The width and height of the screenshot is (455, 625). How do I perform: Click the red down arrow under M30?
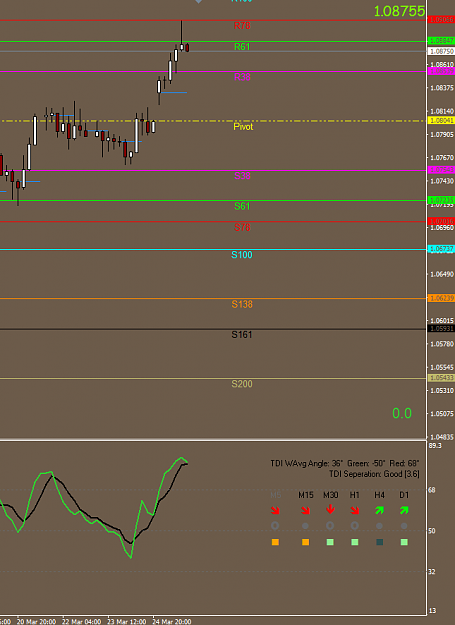pyautogui.click(x=330, y=510)
